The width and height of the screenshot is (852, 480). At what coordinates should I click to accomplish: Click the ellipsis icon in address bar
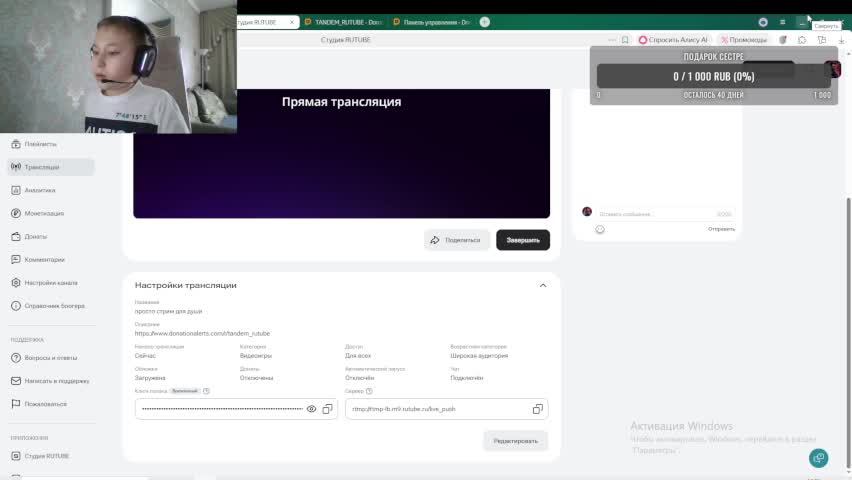tap(612, 40)
